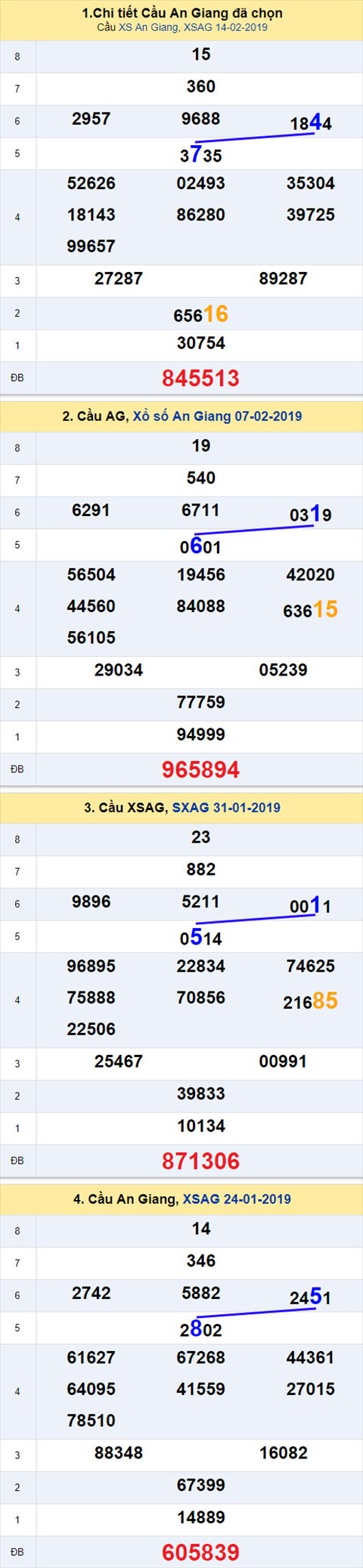Click number 9688 in first table
Viewport: 363px width, 1568px height.
200,119
